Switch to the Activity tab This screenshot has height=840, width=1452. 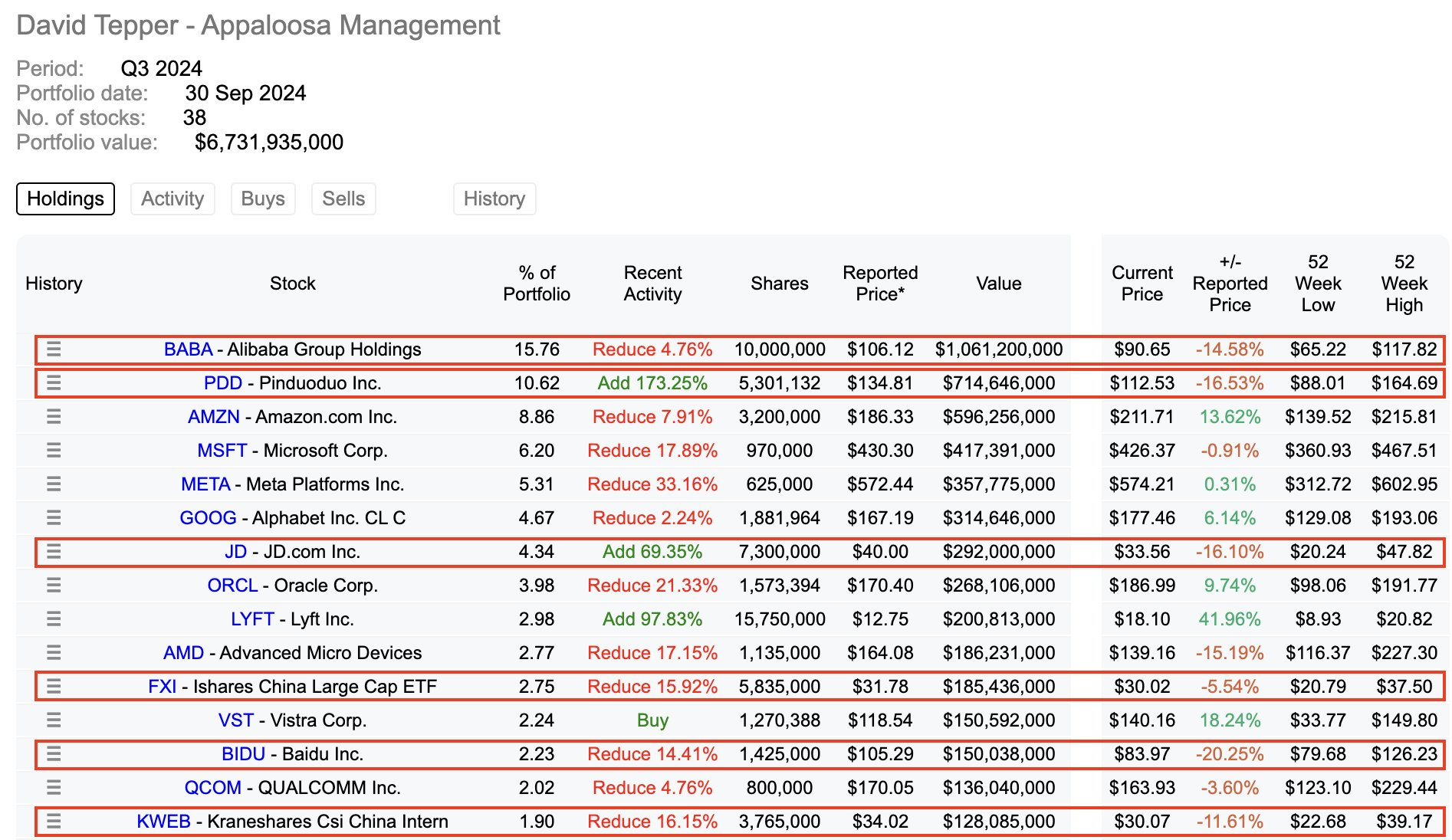pos(172,199)
